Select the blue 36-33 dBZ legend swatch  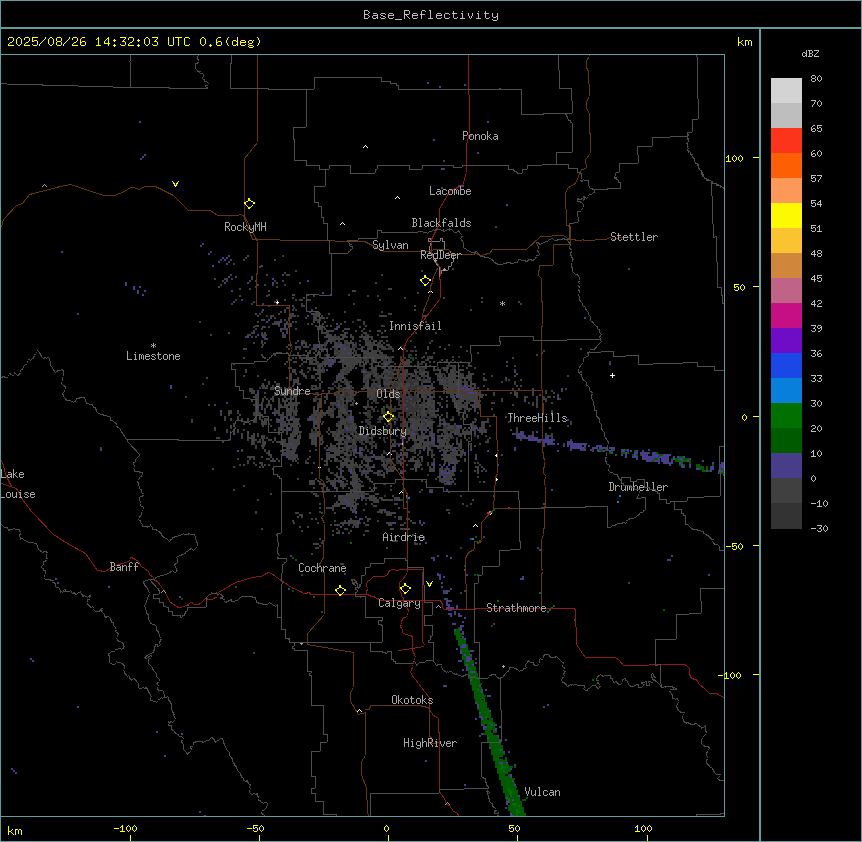[x=786, y=365]
